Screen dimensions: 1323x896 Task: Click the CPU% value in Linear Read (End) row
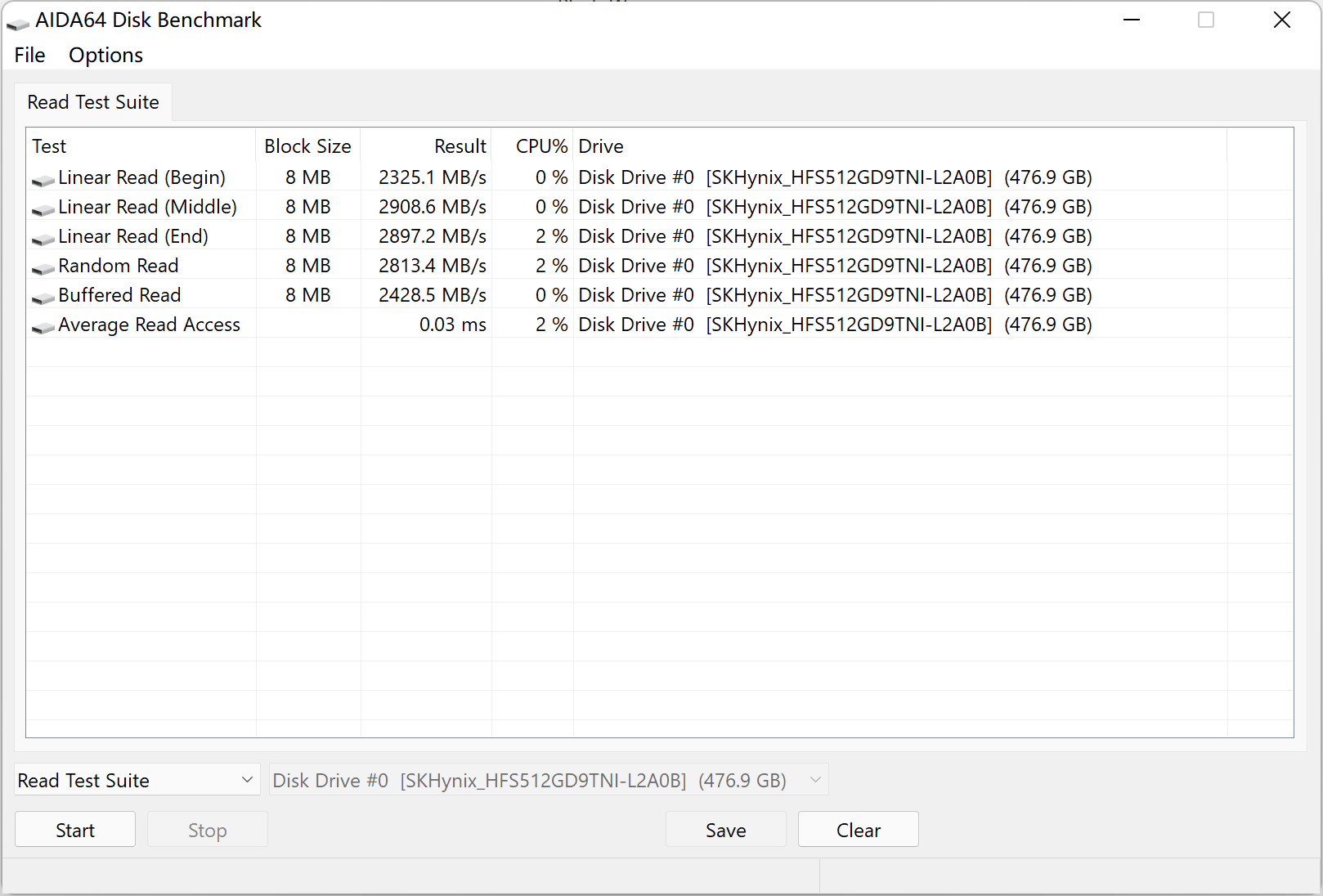(552, 236)
